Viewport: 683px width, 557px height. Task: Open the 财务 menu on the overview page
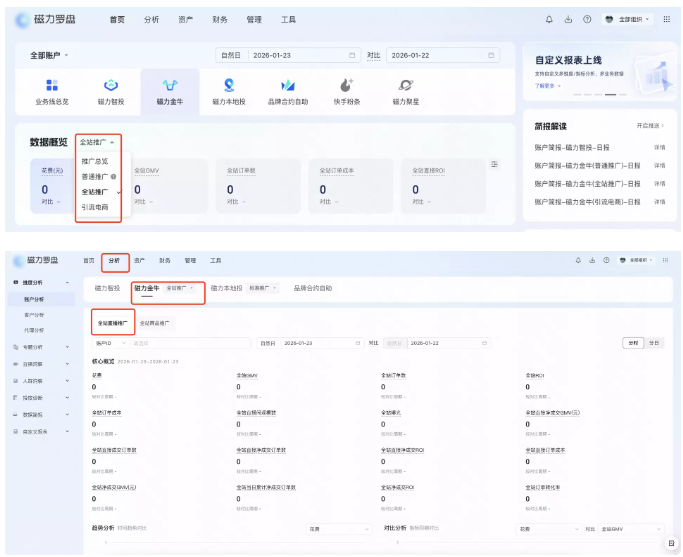tap(220, 20)
